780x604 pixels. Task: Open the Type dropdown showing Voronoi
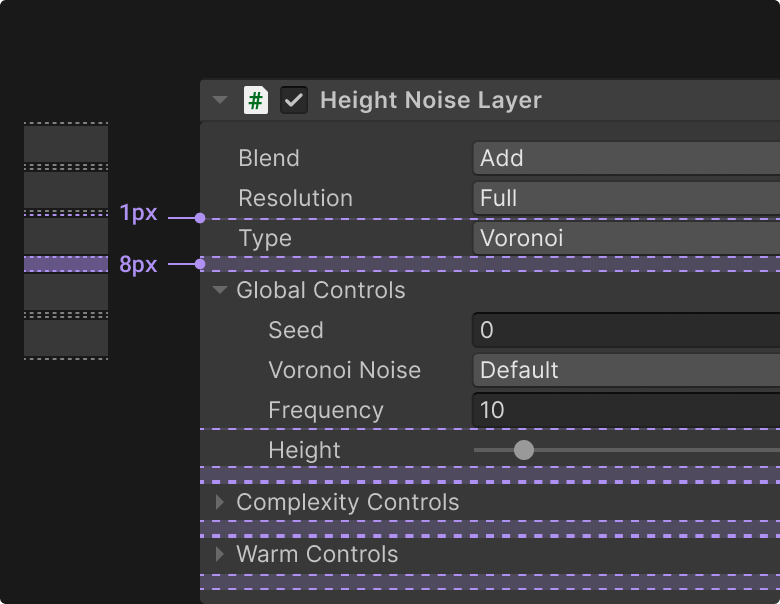pos(626,238)
